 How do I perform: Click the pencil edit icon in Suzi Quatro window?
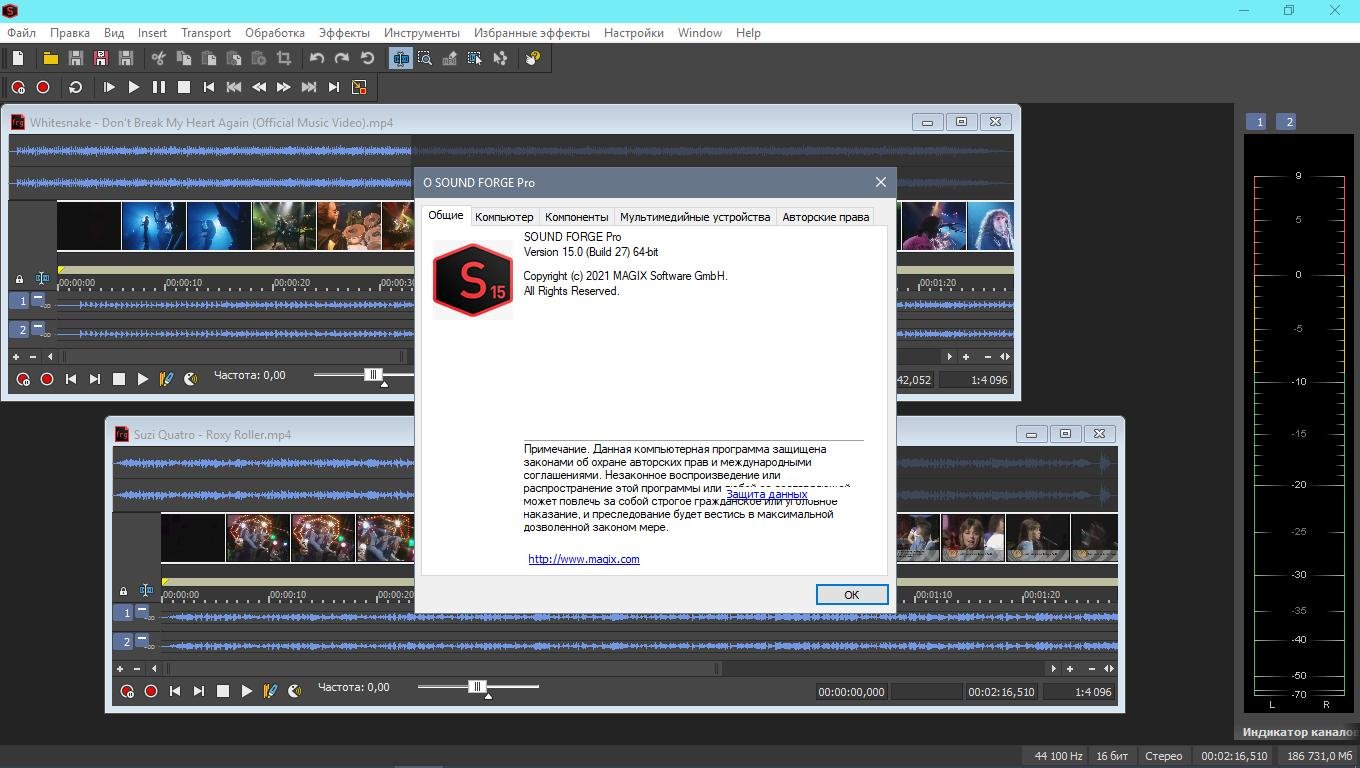point(270,691)
